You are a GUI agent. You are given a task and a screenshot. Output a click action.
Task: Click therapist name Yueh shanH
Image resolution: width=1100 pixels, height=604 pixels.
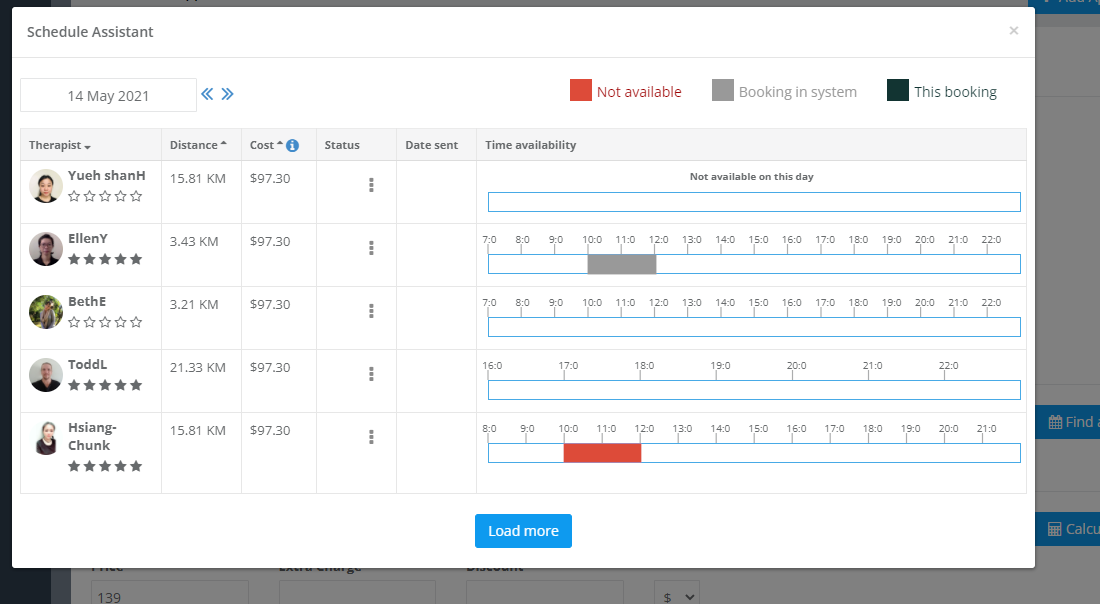(x=107, y=175)
